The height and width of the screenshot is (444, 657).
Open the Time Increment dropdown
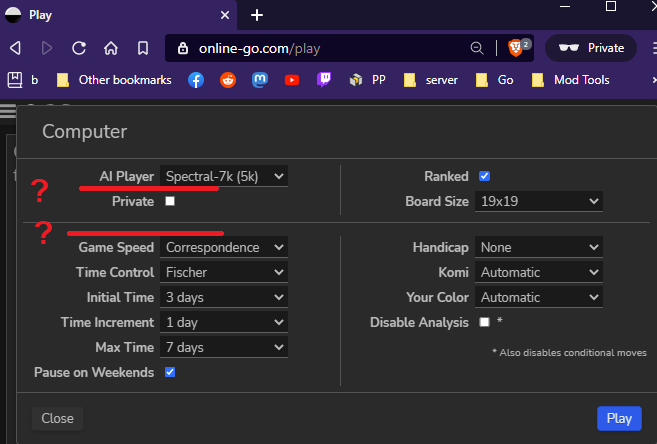tap(224, 323)
